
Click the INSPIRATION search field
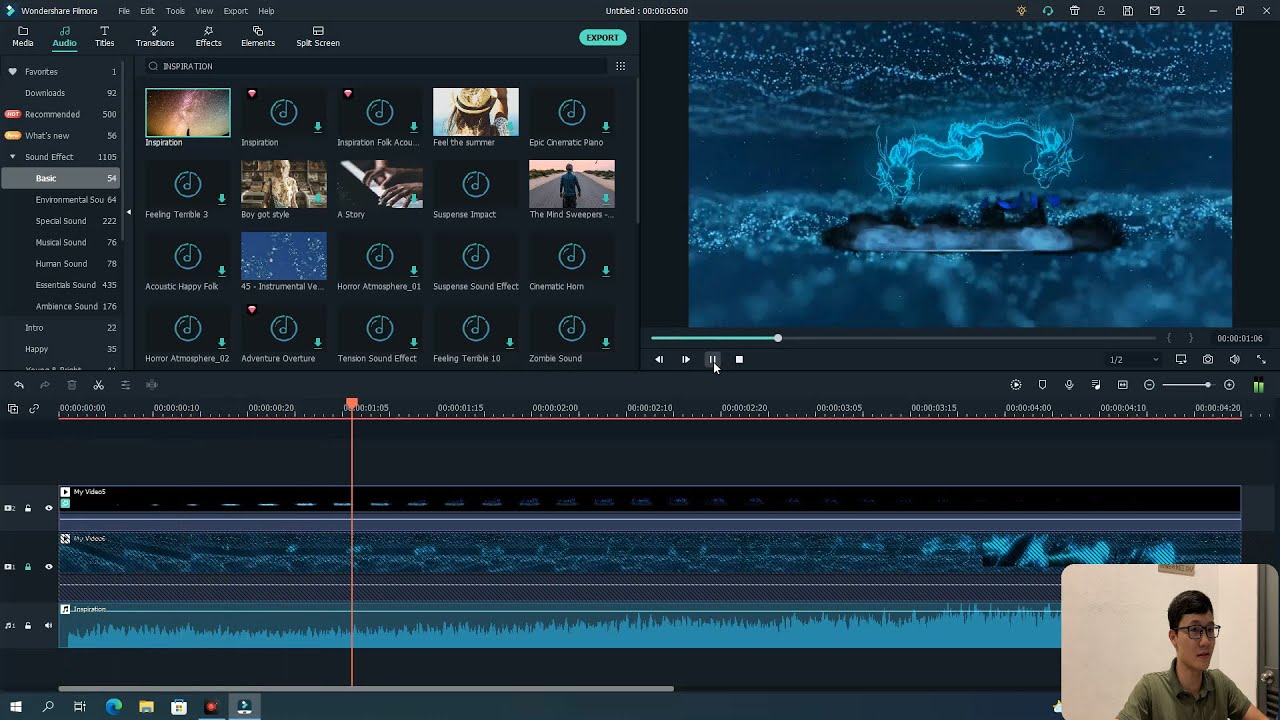click(x=376, y=66)
